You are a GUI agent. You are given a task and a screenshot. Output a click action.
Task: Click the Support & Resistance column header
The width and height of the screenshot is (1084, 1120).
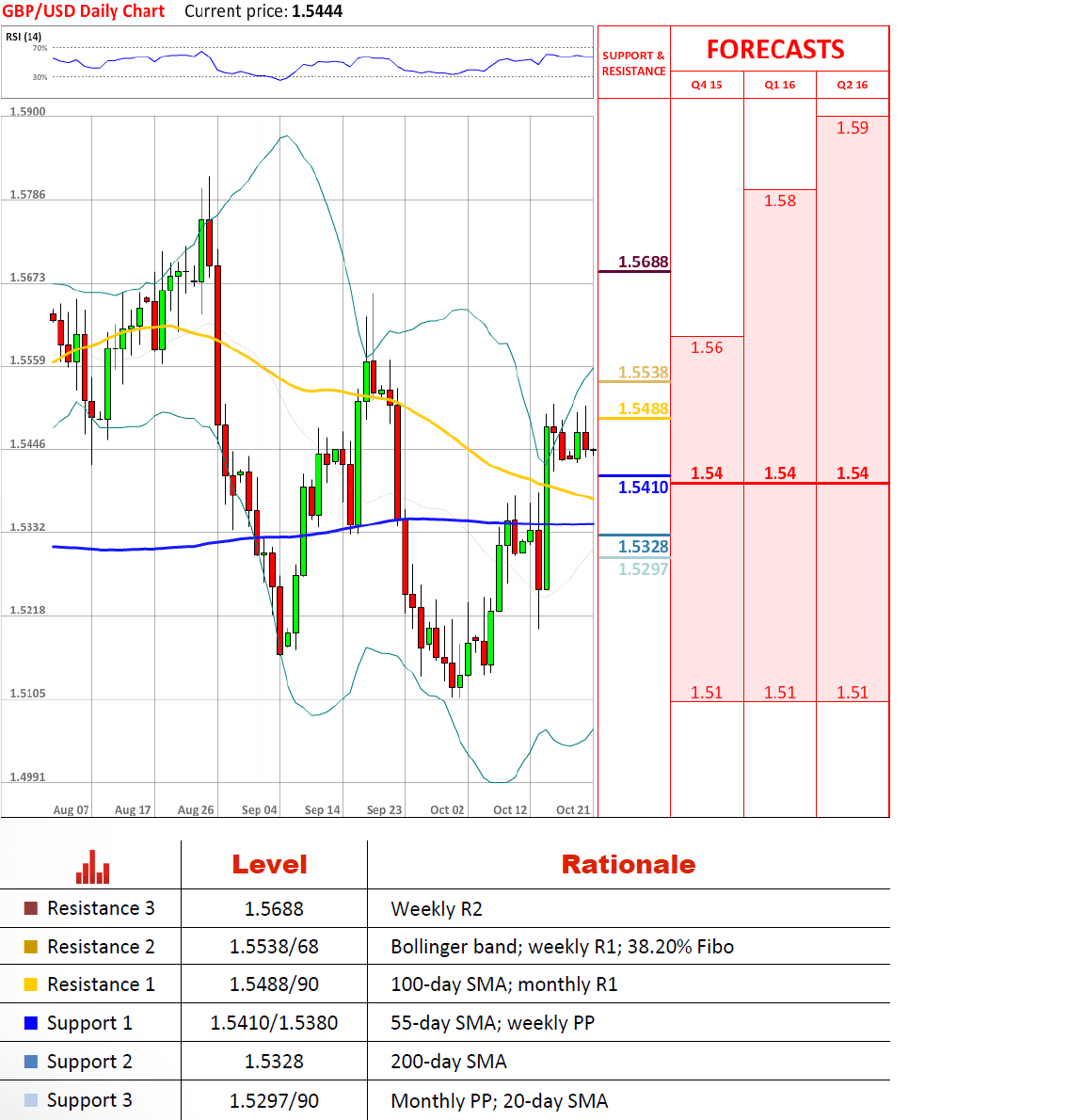pos(633,64)
